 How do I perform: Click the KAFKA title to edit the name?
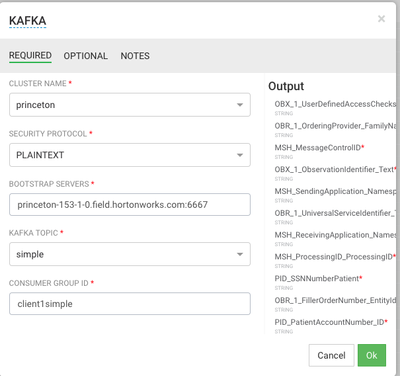28,21
